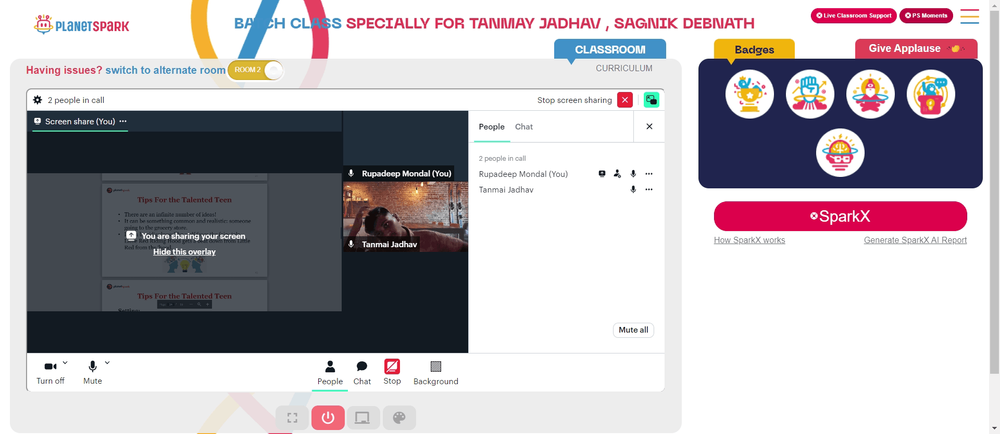1000x434 pixels.
Task: Open the hamburger menu at top right
Action: pos(969,16)
